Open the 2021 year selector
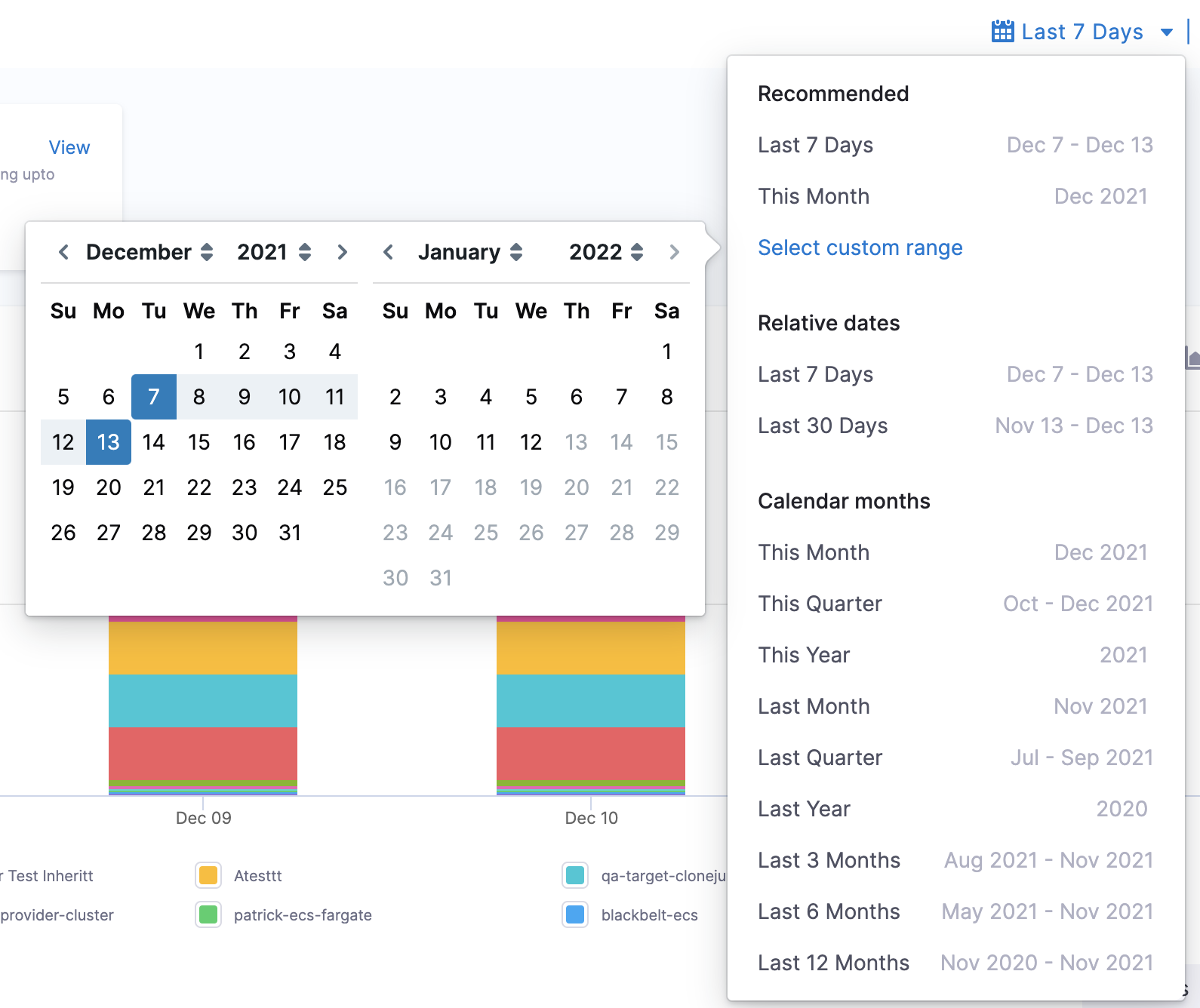This screenshot has height=1008, width=1200. [274, 252]
